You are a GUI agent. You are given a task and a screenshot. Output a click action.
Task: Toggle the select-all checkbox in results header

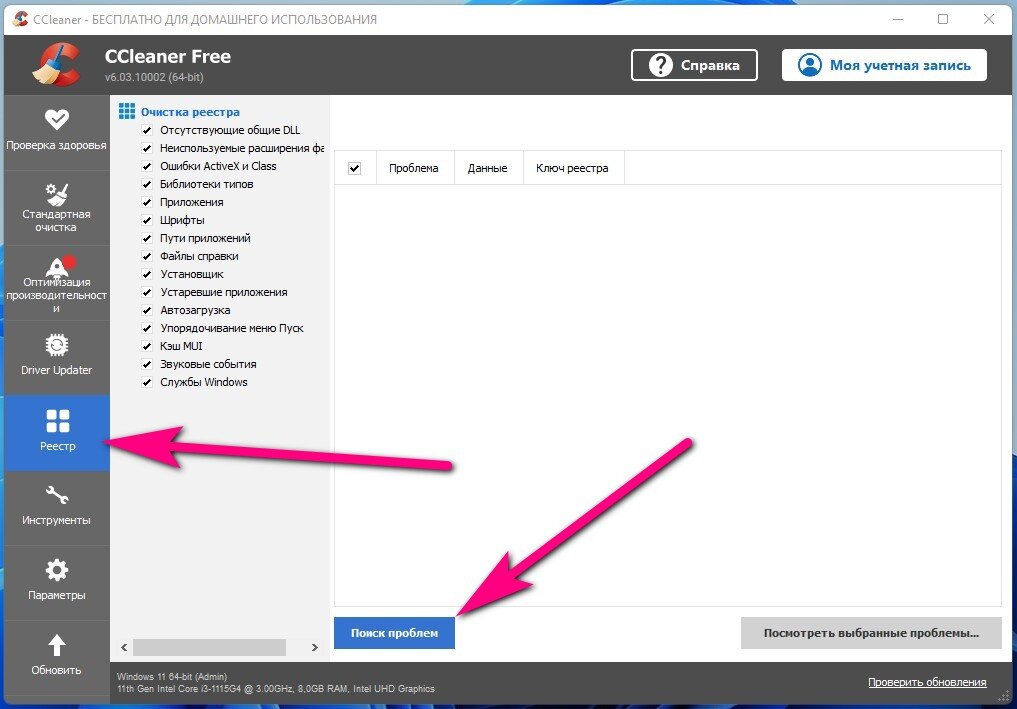tap(354, 168)
